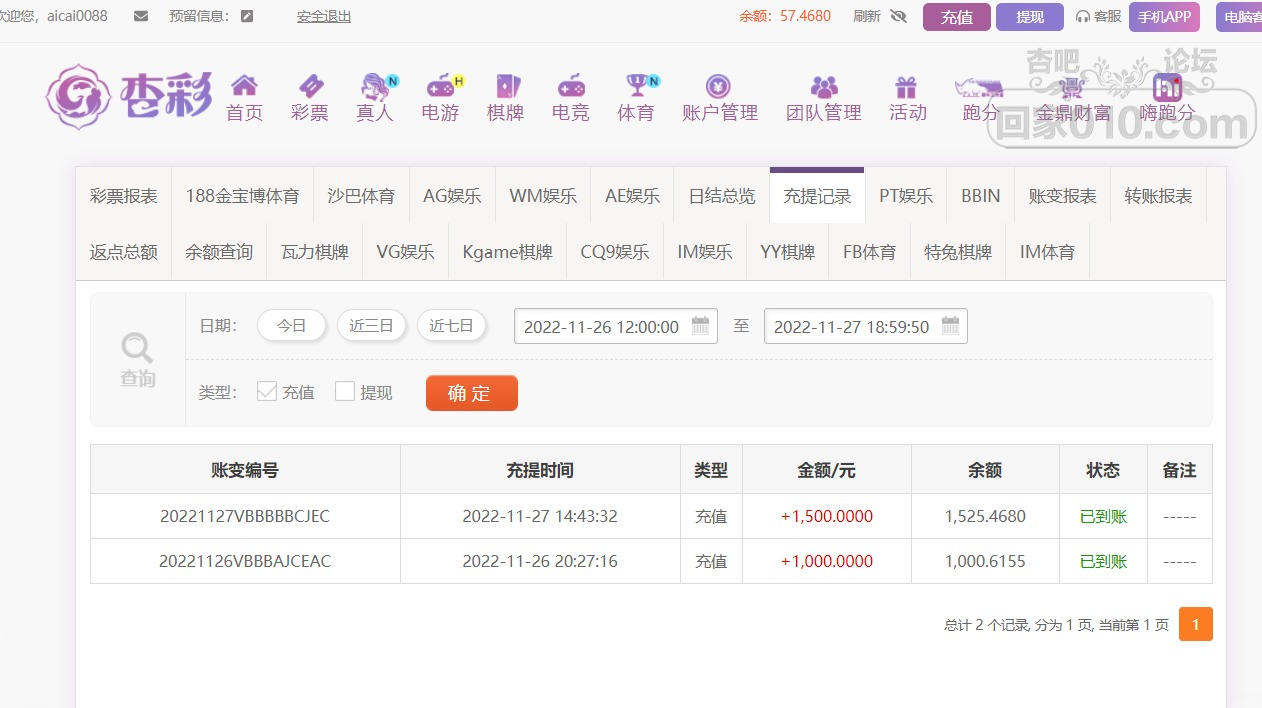Toggle balance visibility eye icon
This screenshot has width=1262, height=708.
click(898, 16)
